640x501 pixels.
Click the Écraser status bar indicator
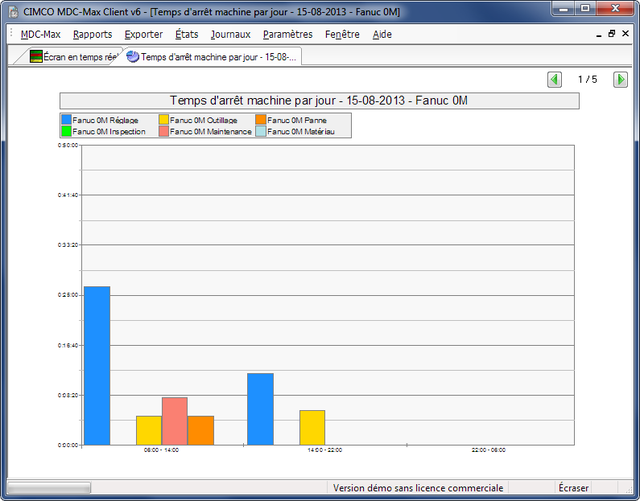573,488
